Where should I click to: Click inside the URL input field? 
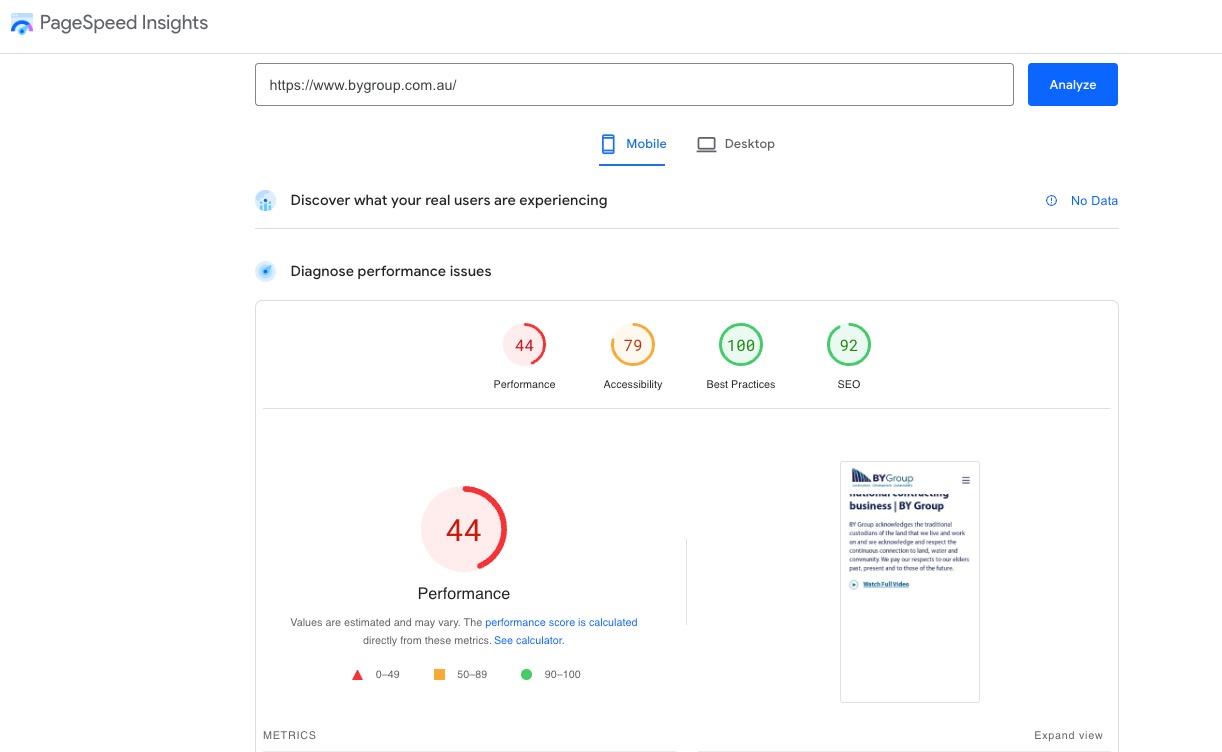634,85
